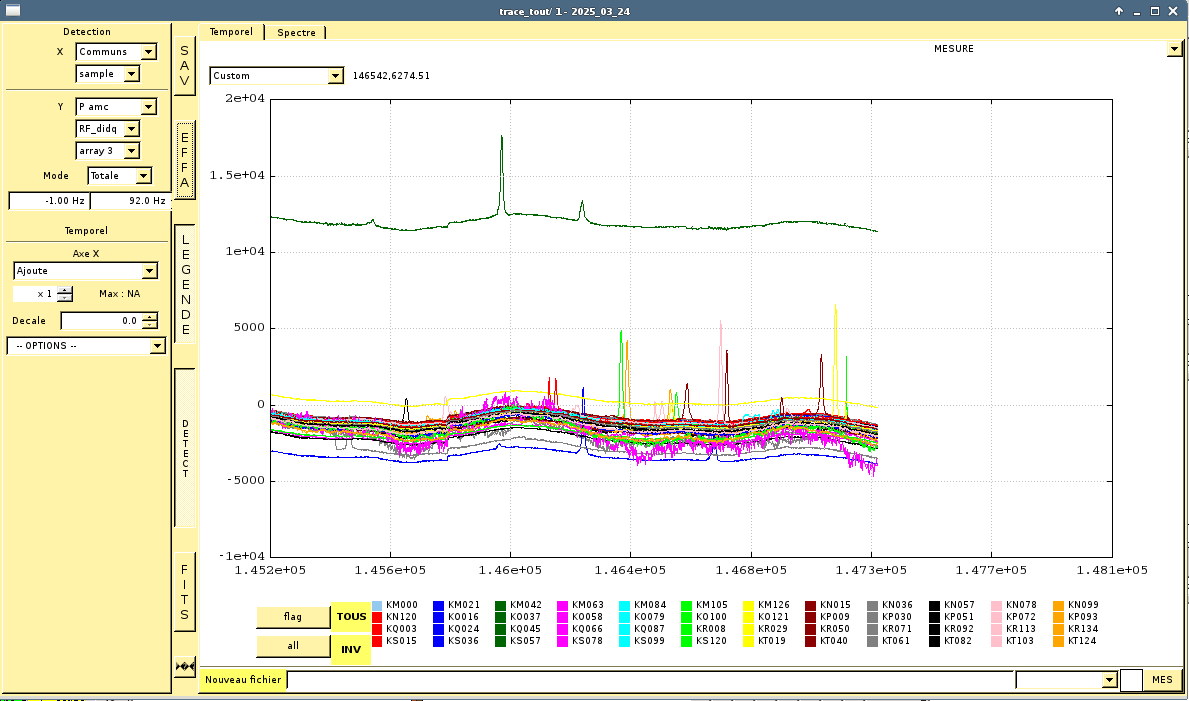This screenshot has height=701, width=1189.
Task: Click the double-arrow diamond icon below FITS
Action: point(184,666)
